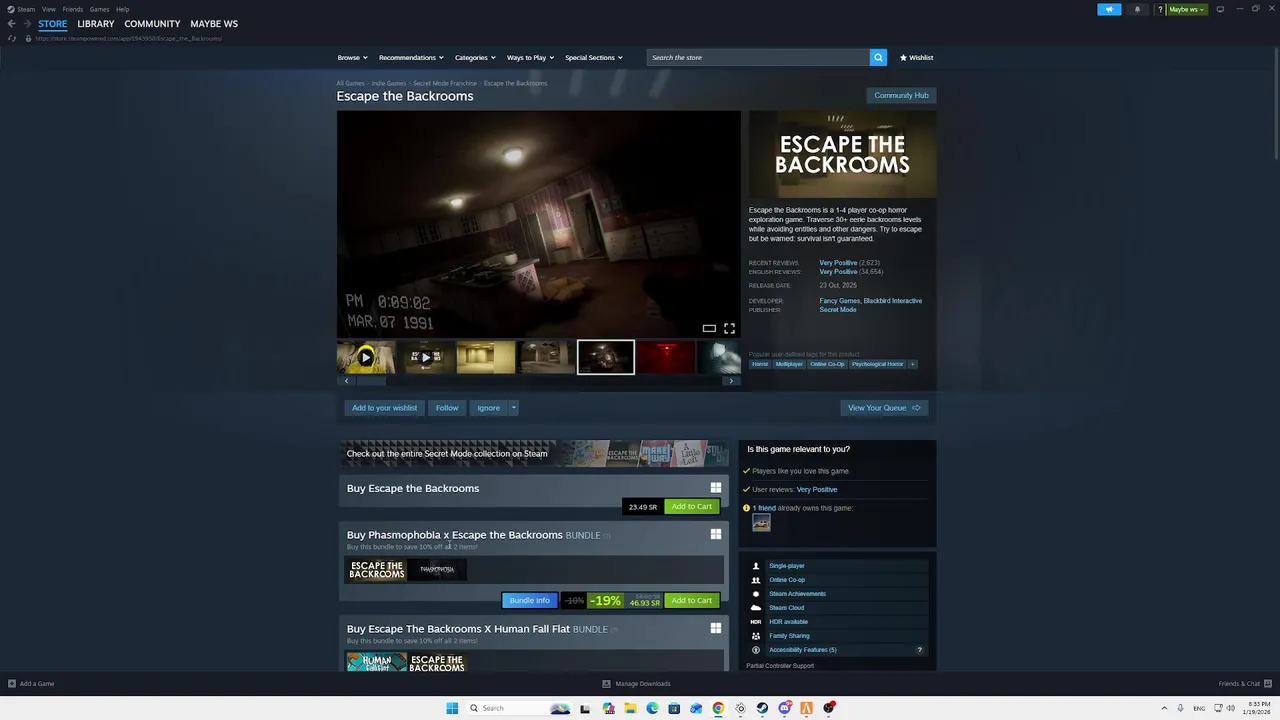The height and width of the screenshot is (720, 1280).
Task: Open the notifications bell
Action: [1137, 9]
